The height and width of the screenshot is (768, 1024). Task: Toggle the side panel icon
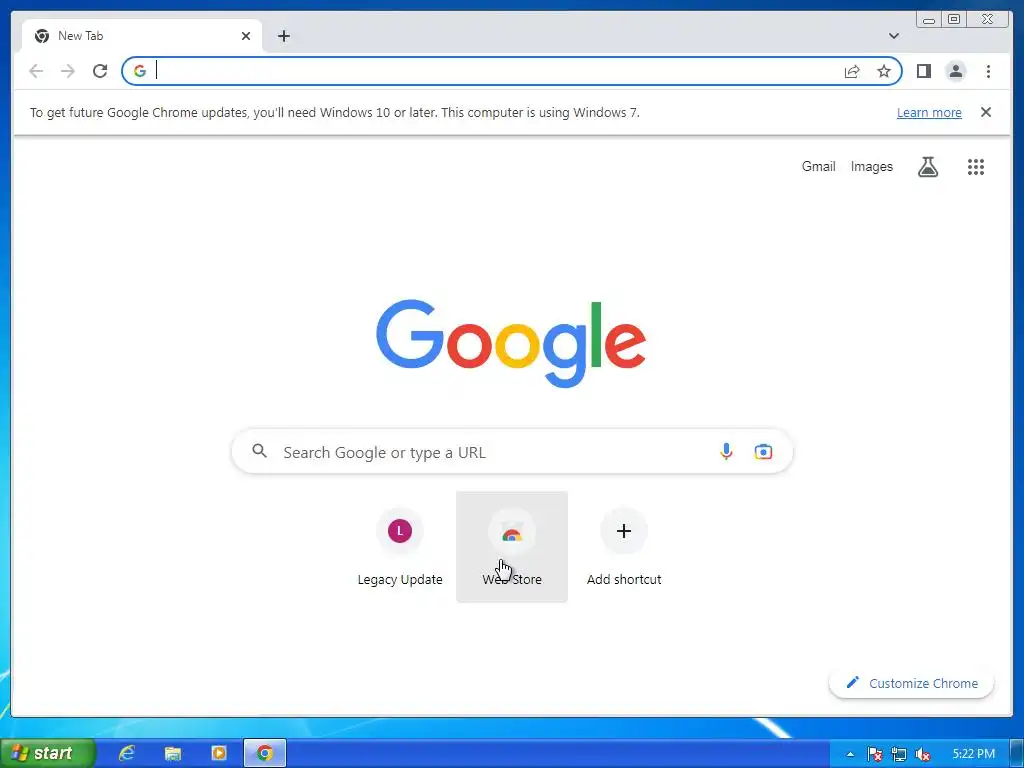pos(923,71)
